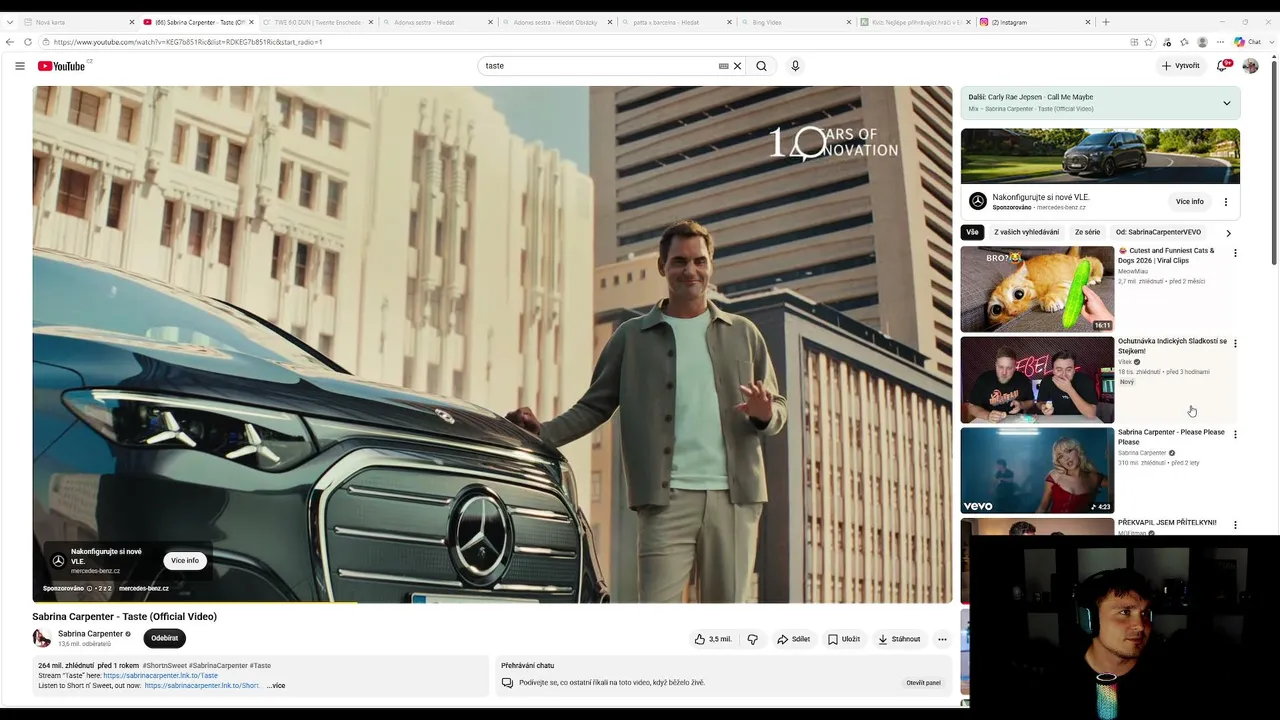Bookmark this page with the star icon
Screen dimensions: 1280x720
[1148, 42]
